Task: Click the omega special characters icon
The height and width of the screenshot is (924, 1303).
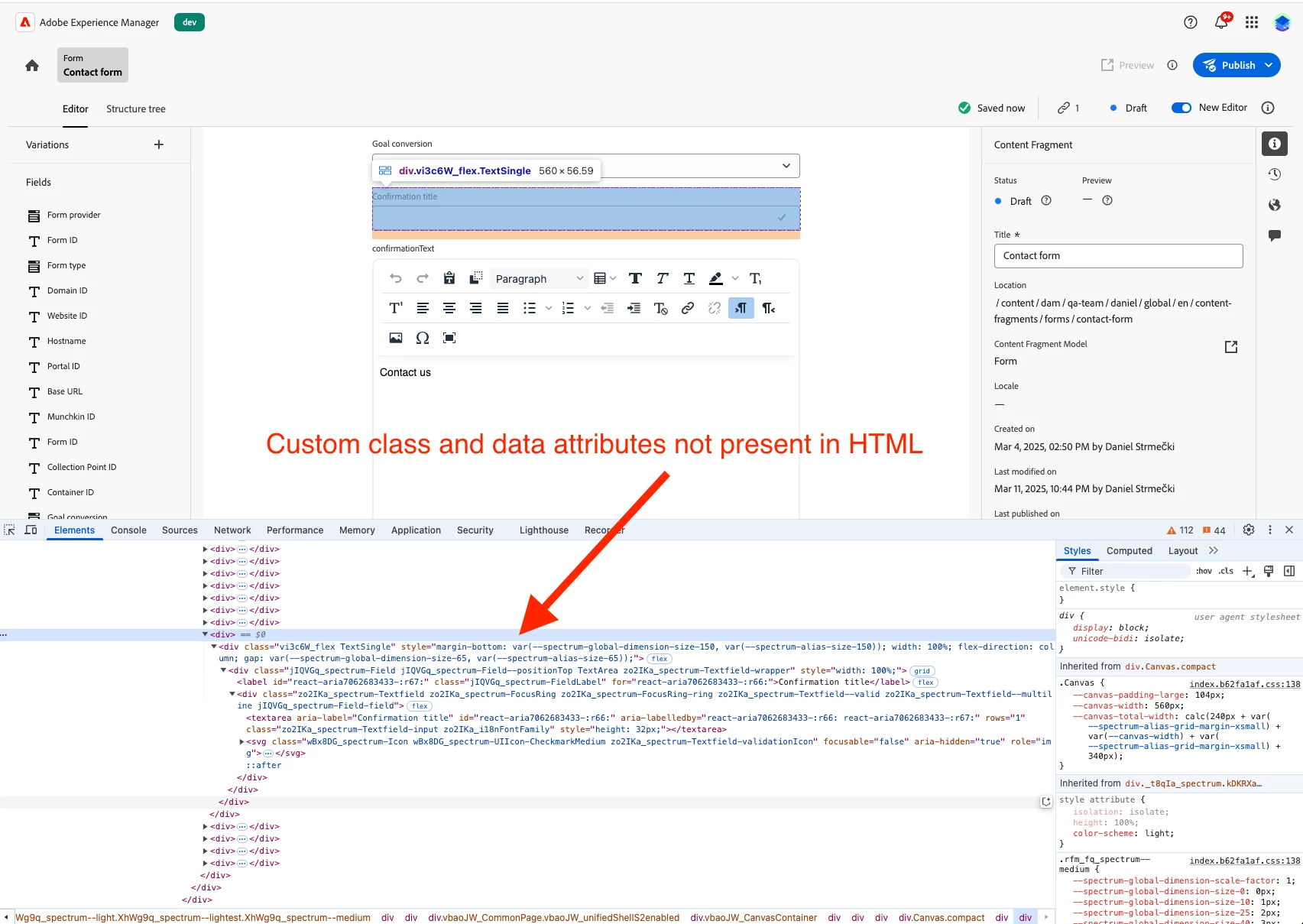Action: [x=423, y=338]
